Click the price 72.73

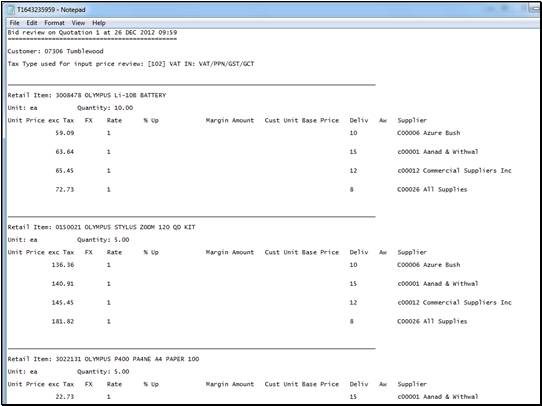pos(65,189)
